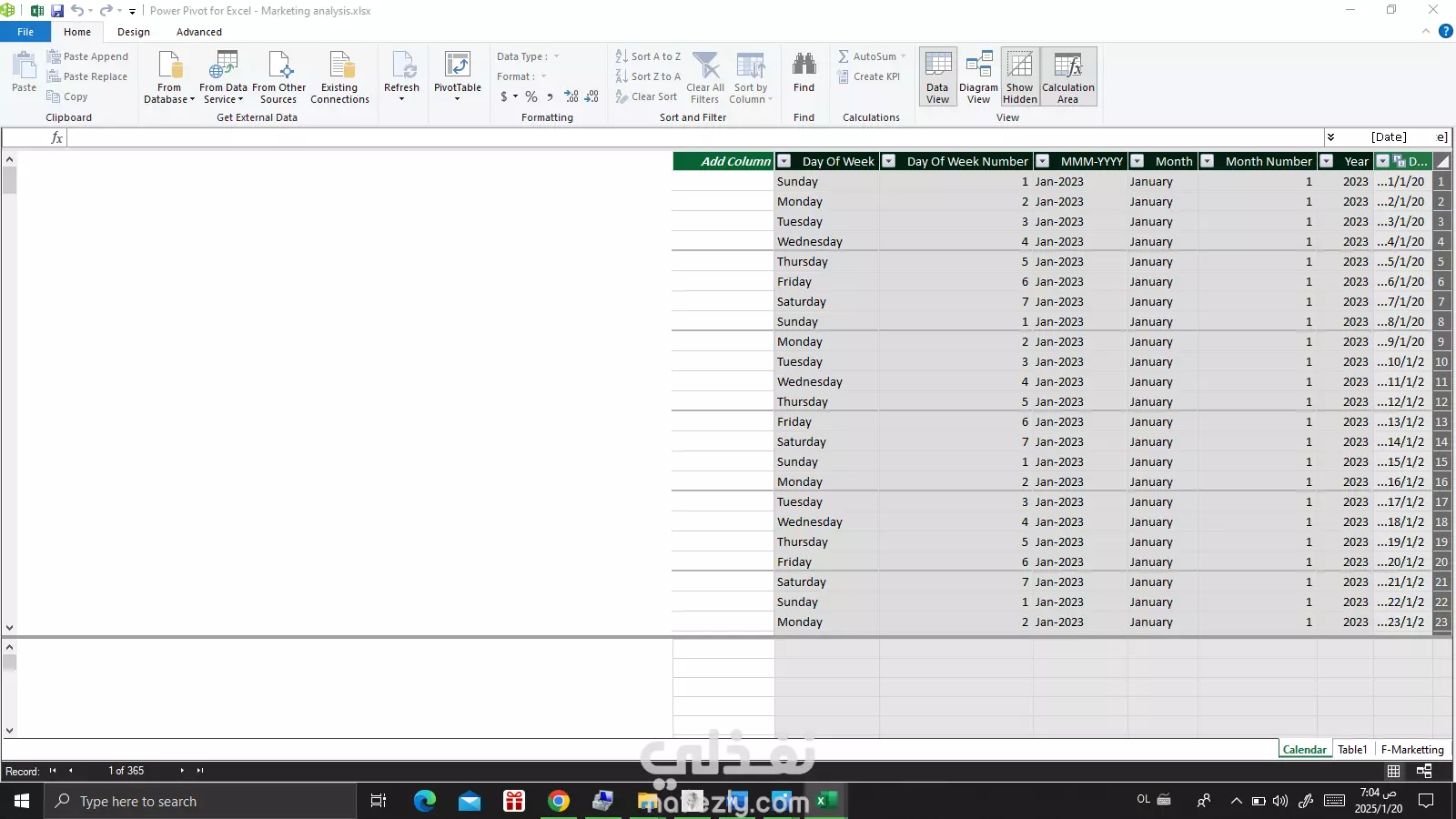Apply thousands separator comma format
1456x819 pixels.
point(550,96)
